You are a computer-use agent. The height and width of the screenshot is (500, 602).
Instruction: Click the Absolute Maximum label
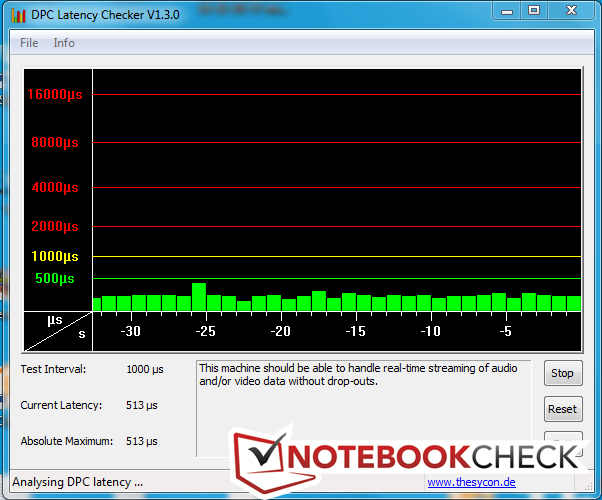(x=67, y=441)
